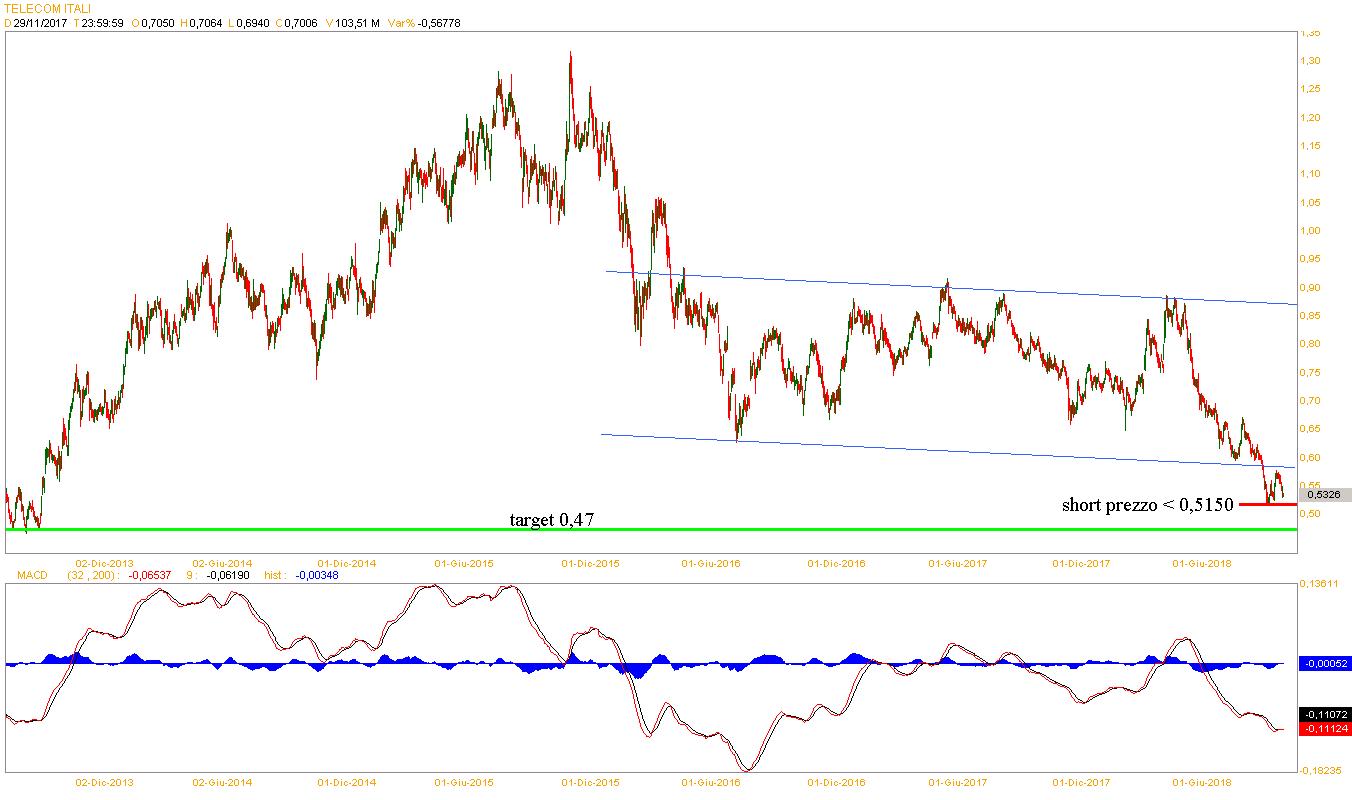Click the TELECOM ITALI chart title
The width and height of the screenshot is (1352, 800).
click(47, 8)
